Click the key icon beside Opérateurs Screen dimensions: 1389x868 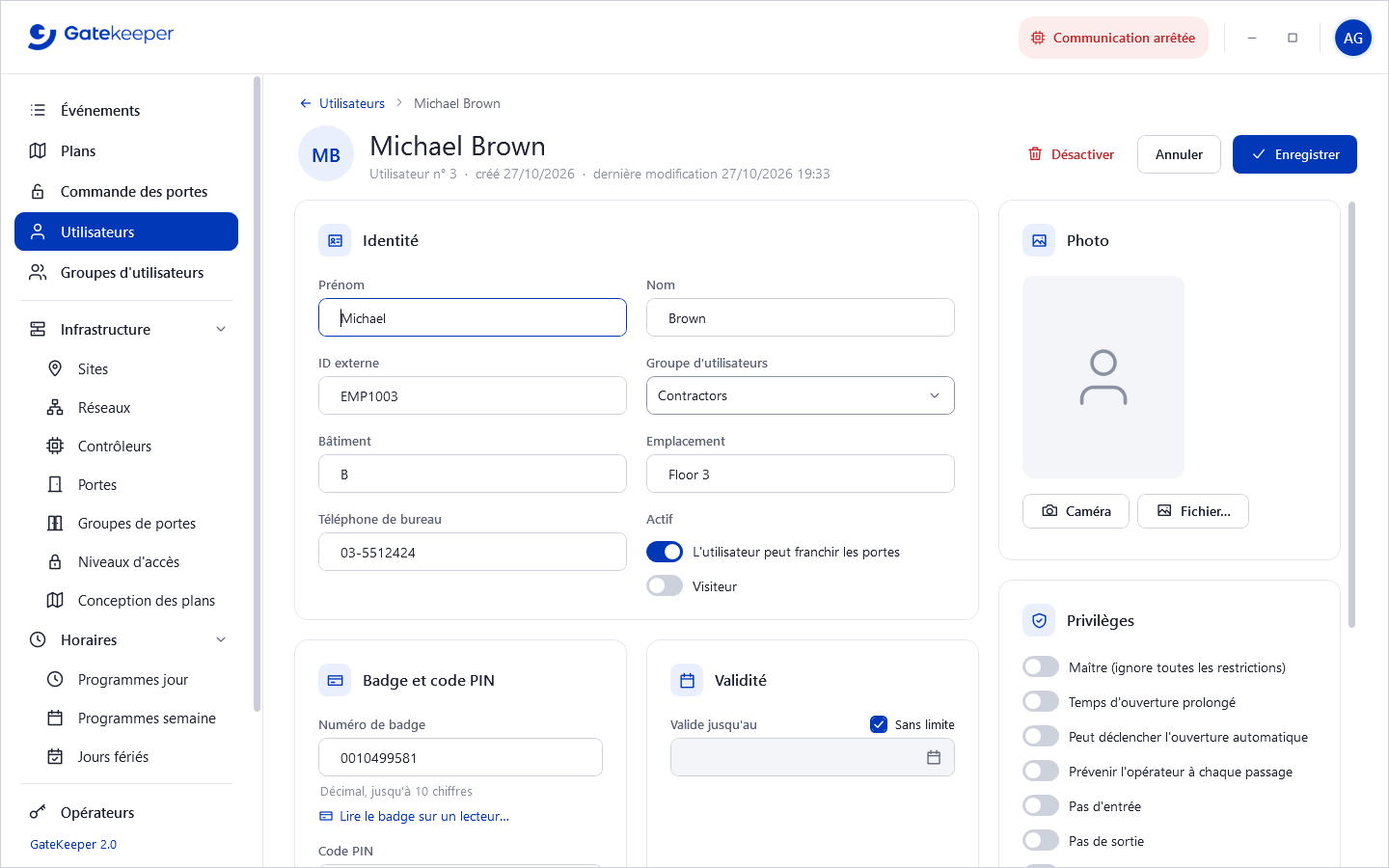[38, 812]
